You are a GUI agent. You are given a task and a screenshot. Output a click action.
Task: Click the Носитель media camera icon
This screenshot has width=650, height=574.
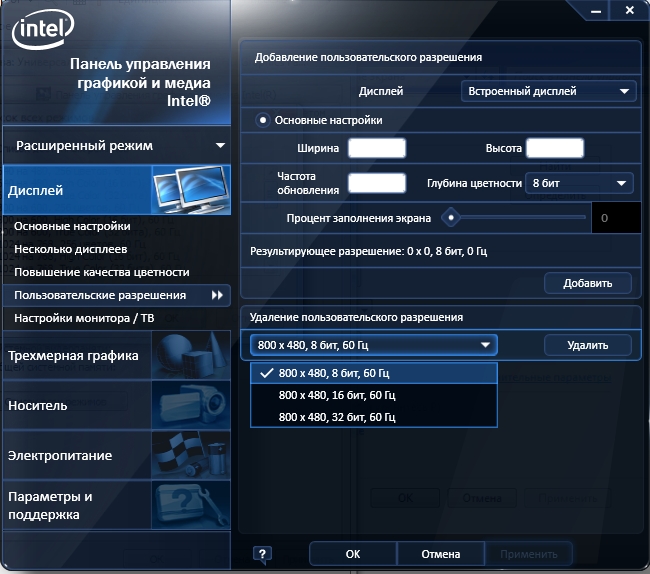tap(189, 405)
